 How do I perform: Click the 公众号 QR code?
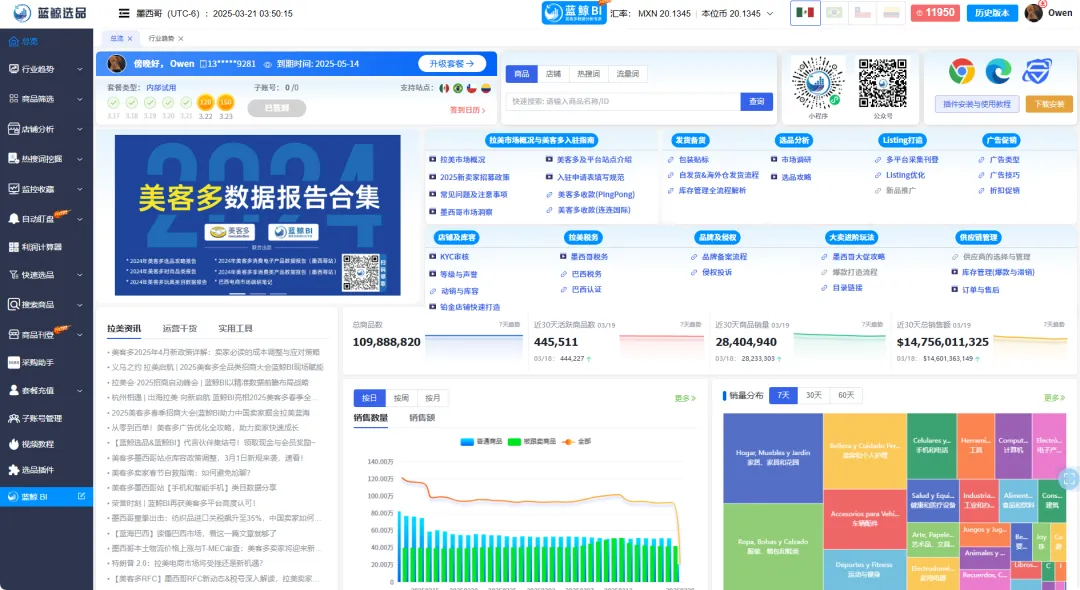pos(882,84)
